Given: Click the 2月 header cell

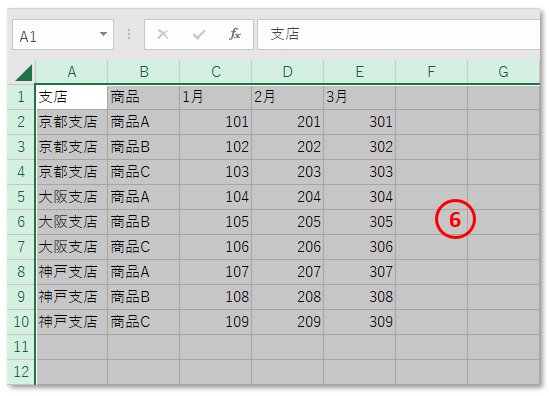Looking at the screenshot, I should coord(288,97).
